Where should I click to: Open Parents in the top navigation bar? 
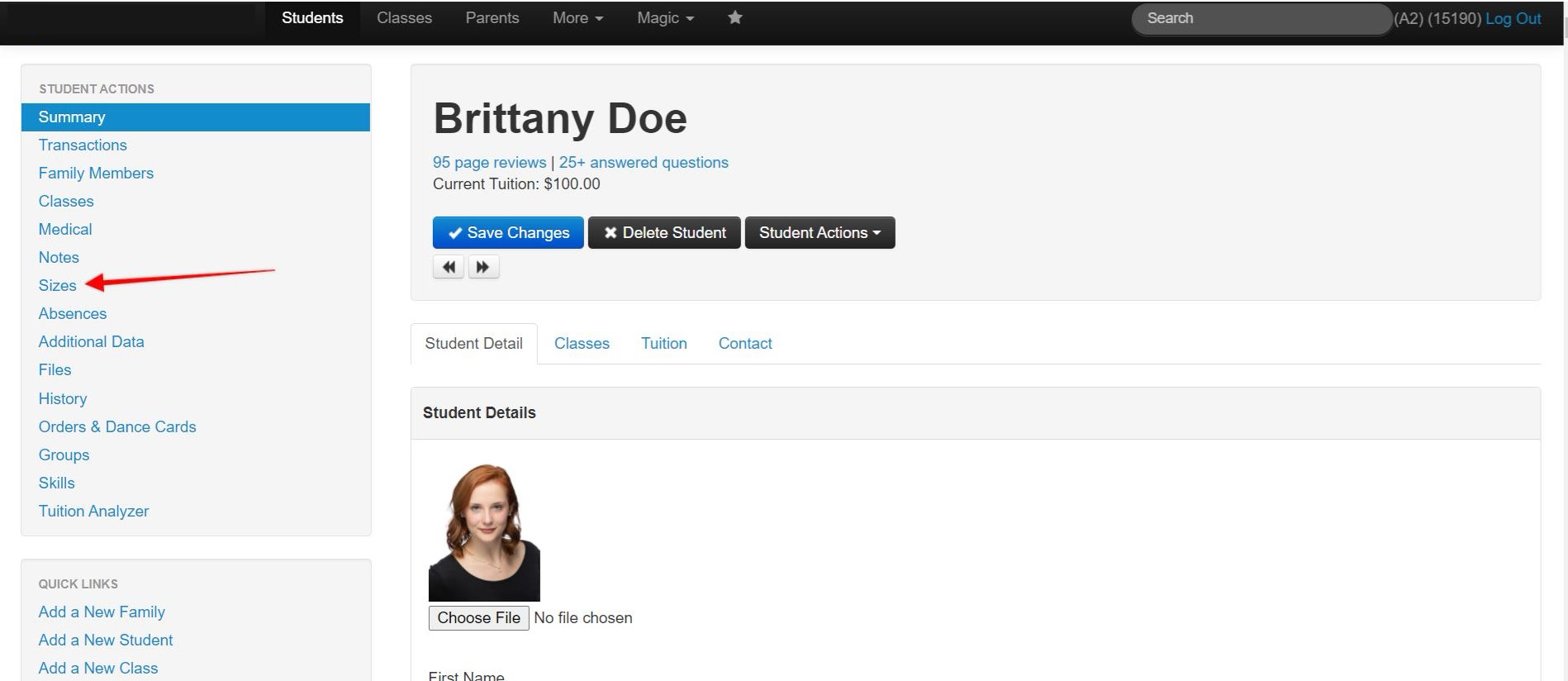tap(492, 18)
